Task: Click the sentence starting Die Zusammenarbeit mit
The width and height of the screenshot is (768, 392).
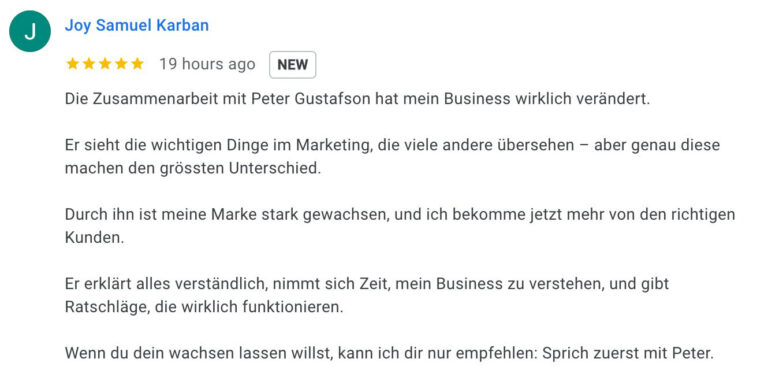Action: 358,99
